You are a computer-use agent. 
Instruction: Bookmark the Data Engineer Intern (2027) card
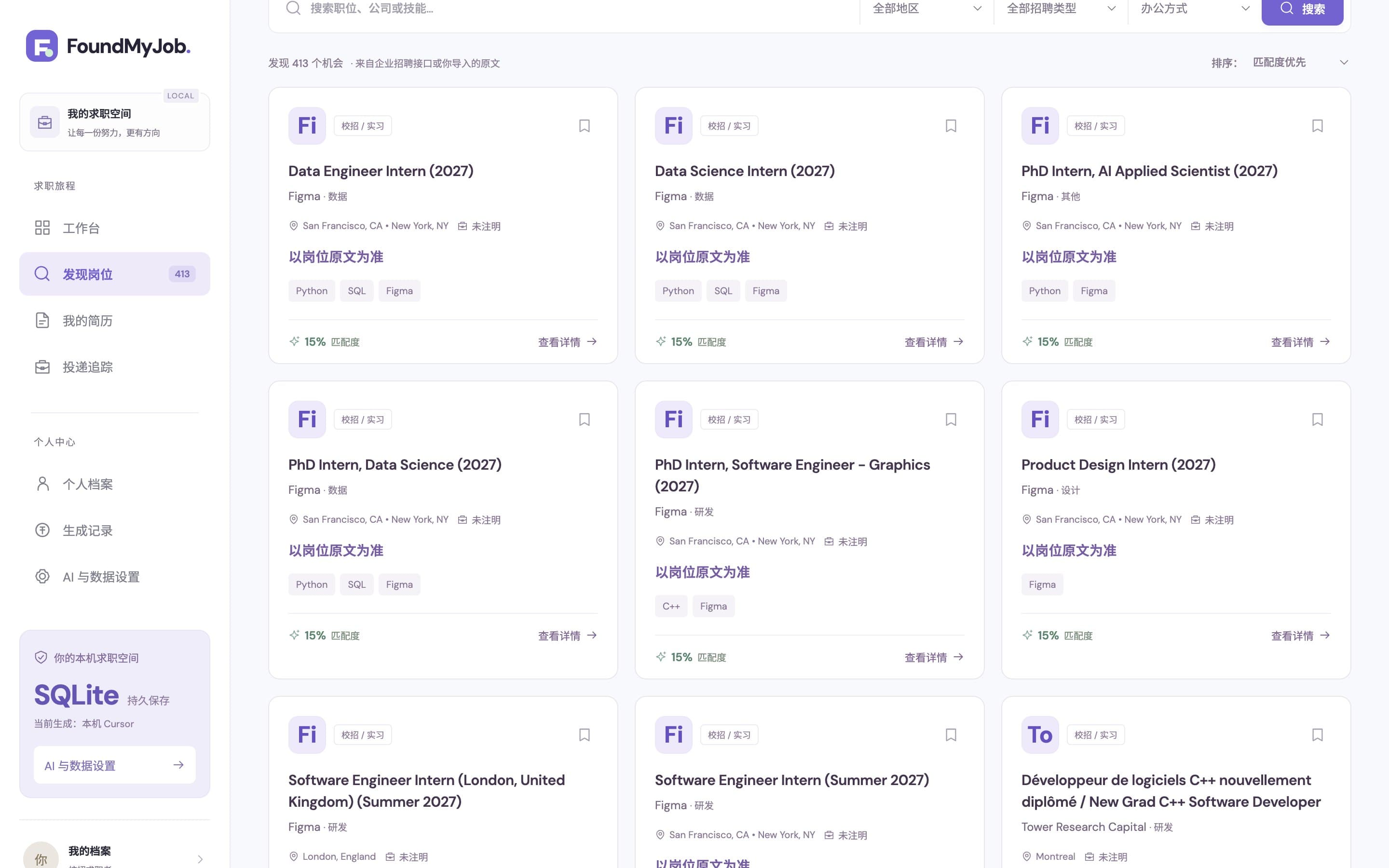(585, 126)
